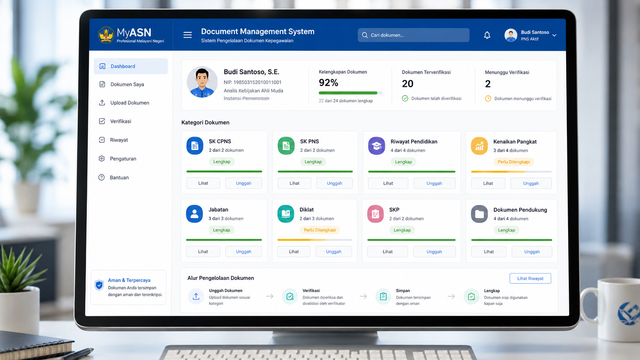Click the Lengkap step workflow icon

click(x=471, y=296)
